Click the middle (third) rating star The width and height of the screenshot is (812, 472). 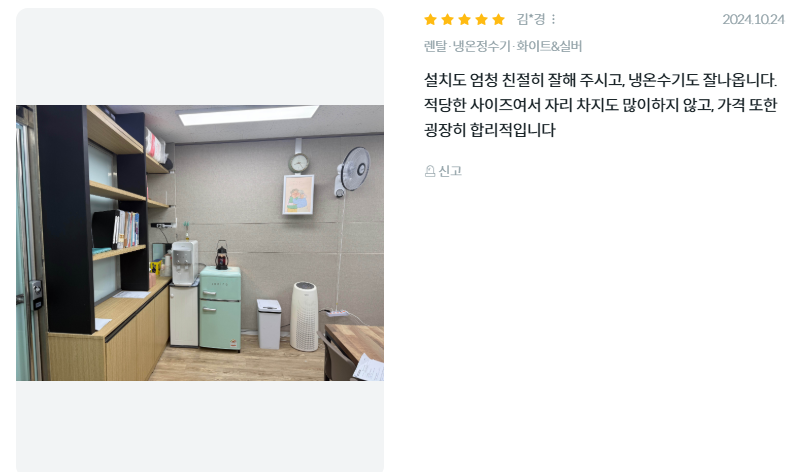pyautogui.click(x=465, y=20)
